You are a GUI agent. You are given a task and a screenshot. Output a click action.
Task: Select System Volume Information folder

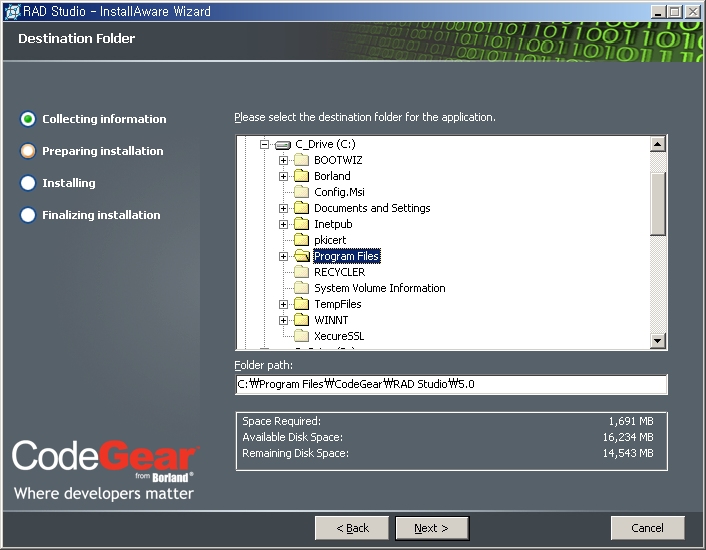379,288
